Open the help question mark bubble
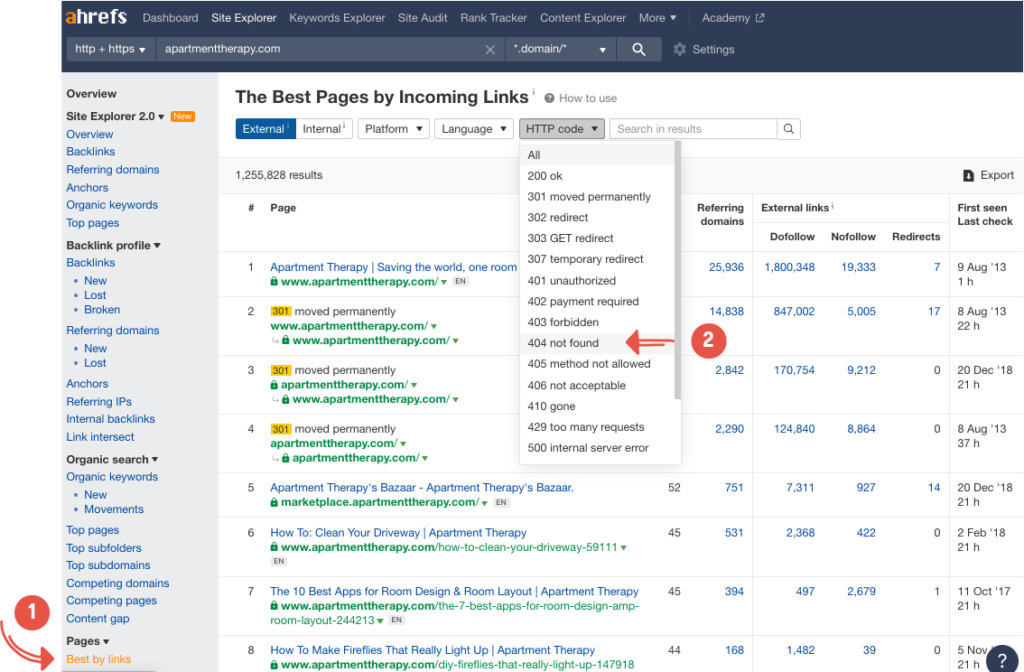The image size is (1024, 672). [x=1001, y=661]
